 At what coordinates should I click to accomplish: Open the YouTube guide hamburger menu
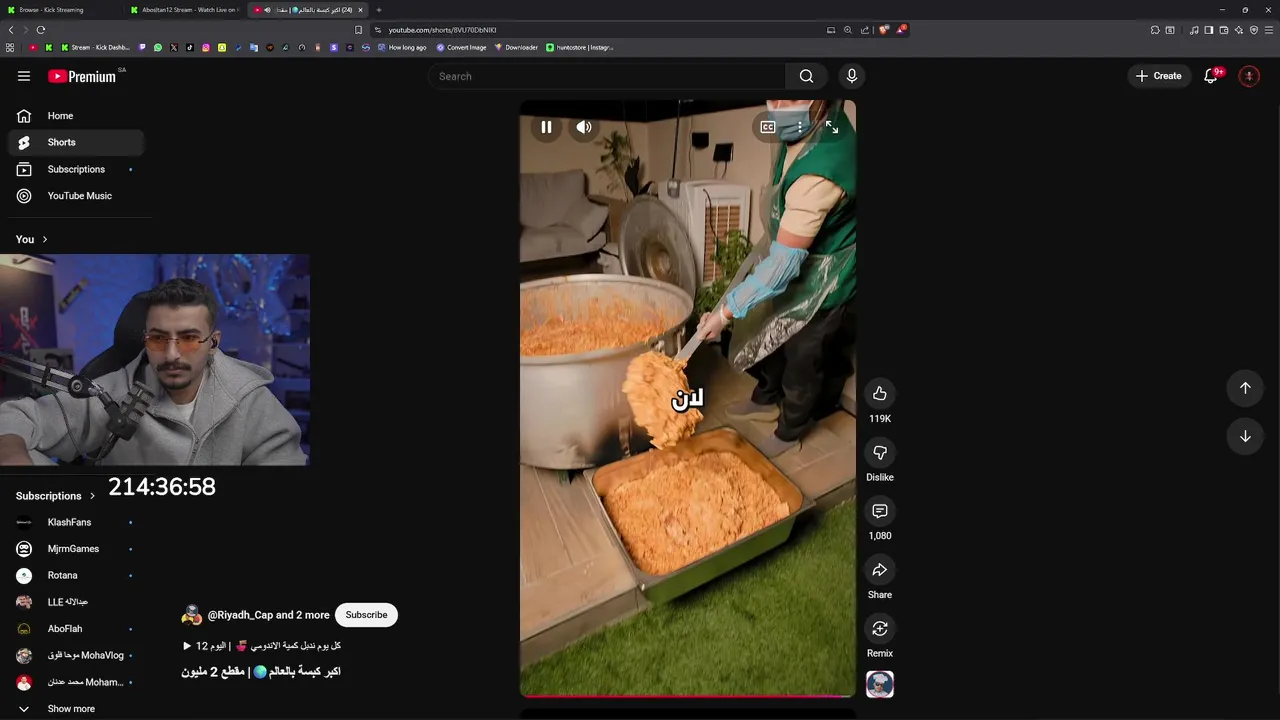point(24,76)
